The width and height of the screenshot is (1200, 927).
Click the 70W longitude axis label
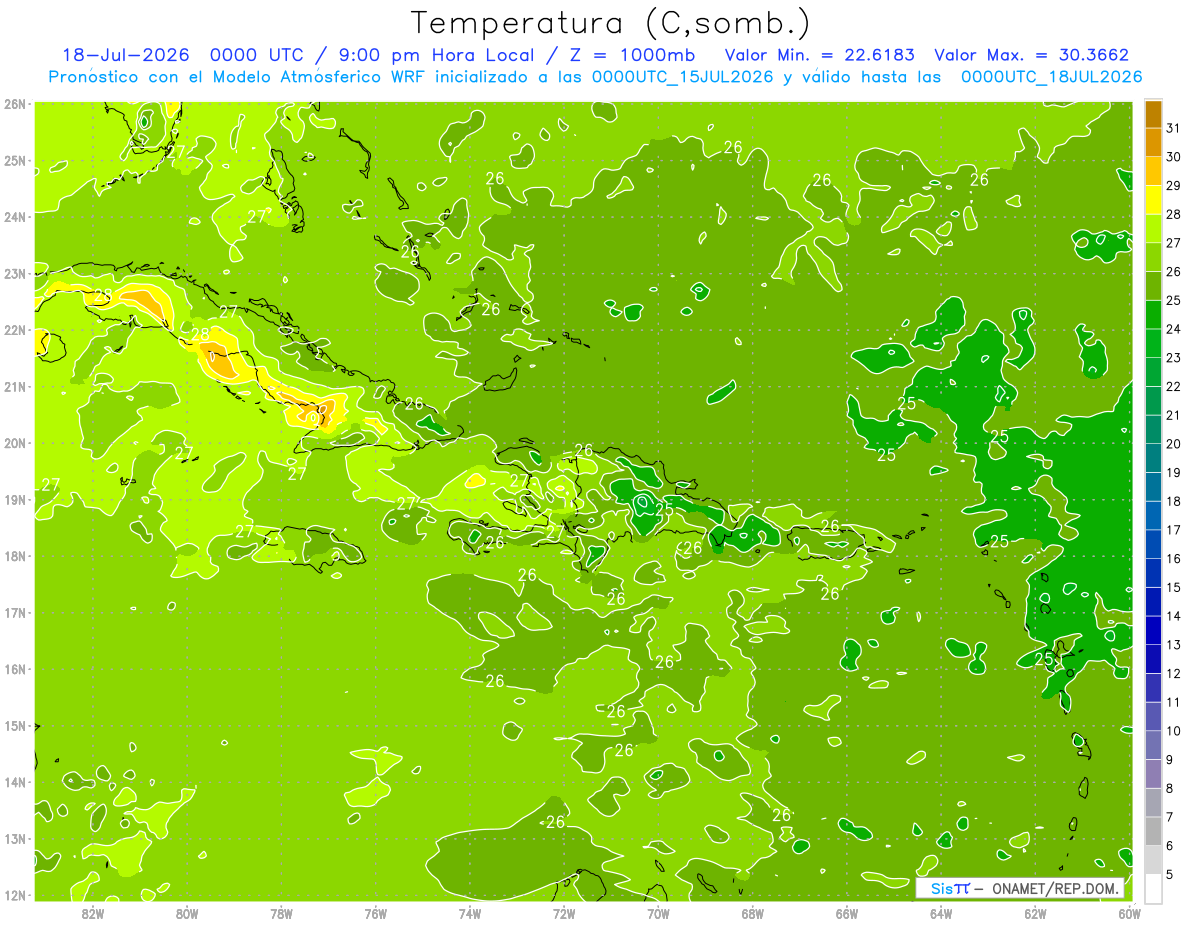658,913
